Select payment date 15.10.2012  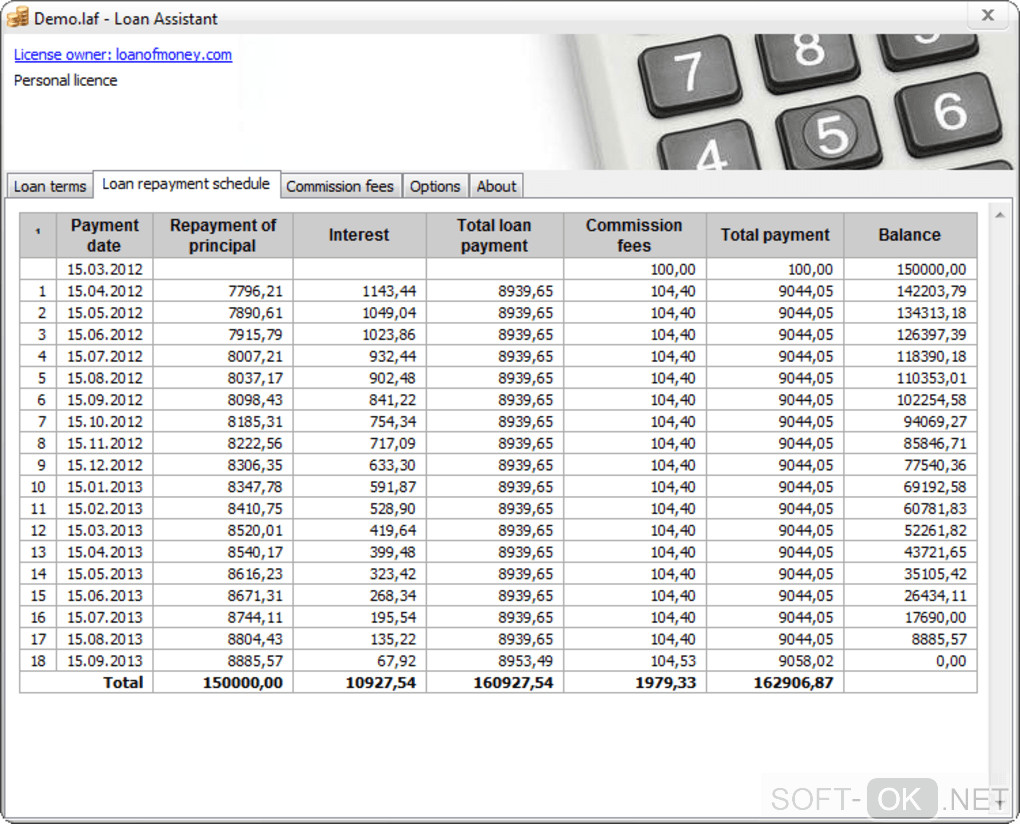coord(104,421)
